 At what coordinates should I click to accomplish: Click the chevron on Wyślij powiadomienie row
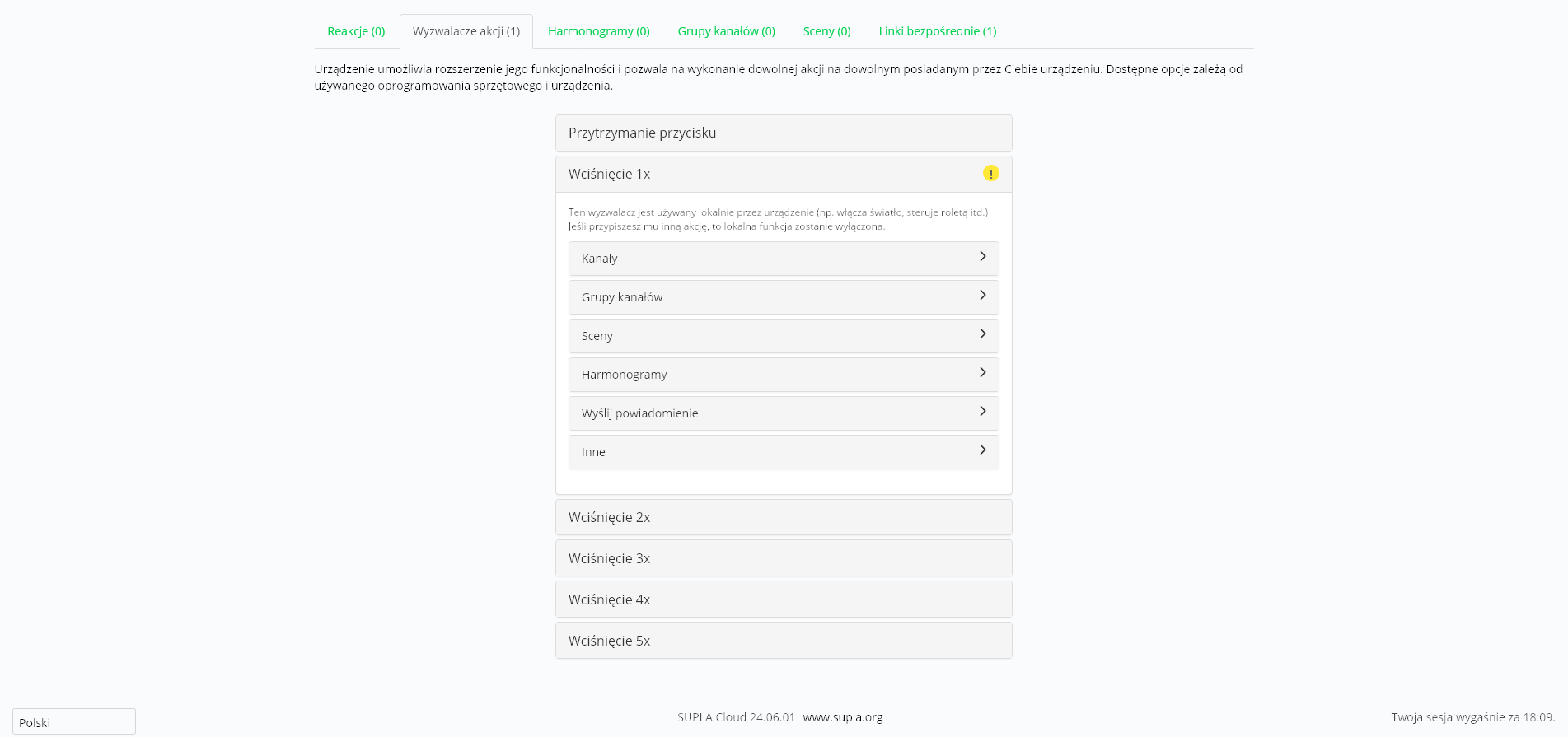982,411
